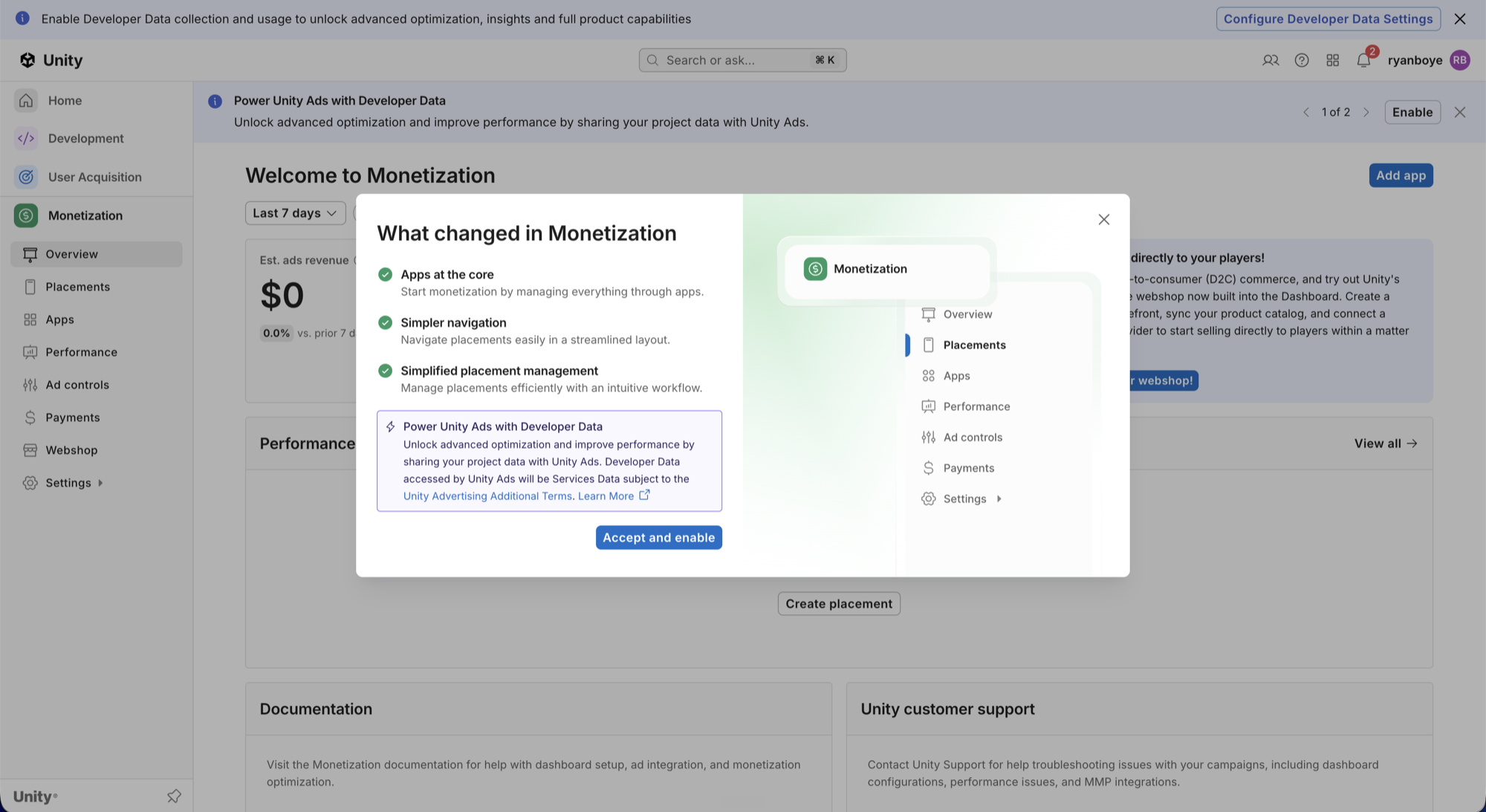1486x812 pixels.
Task: Click the Enable button in the banner
Action: point(1412,112)
